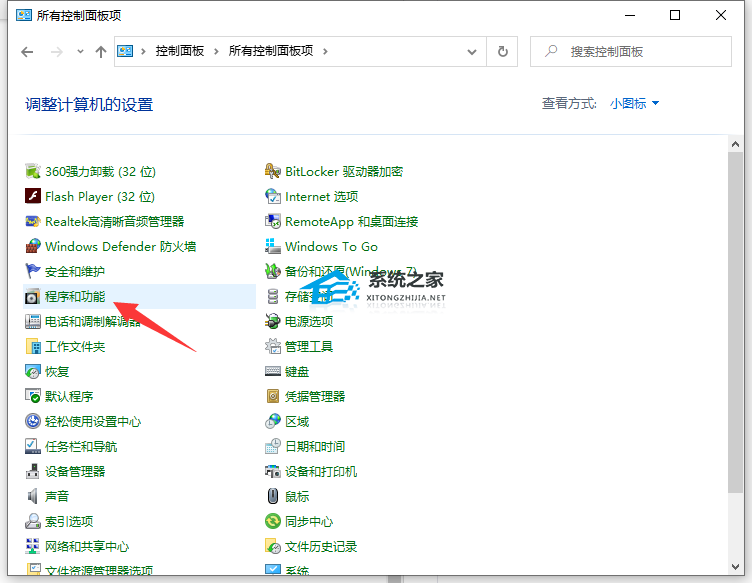Click the 搜索控制面板 search field
This screenshot has height=583, width=752.
point(640,51)
